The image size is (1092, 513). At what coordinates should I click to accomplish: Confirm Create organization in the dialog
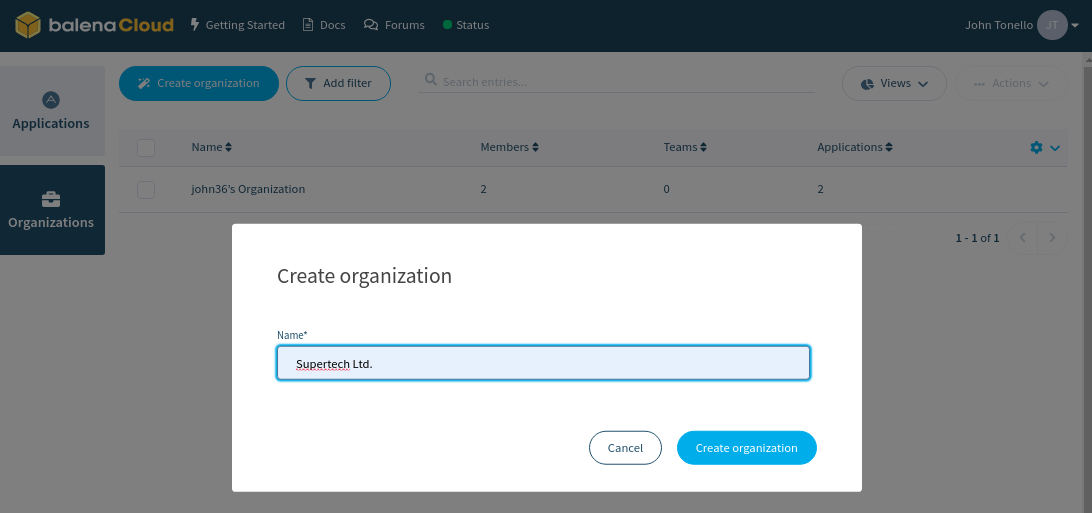tap(747, 448)
